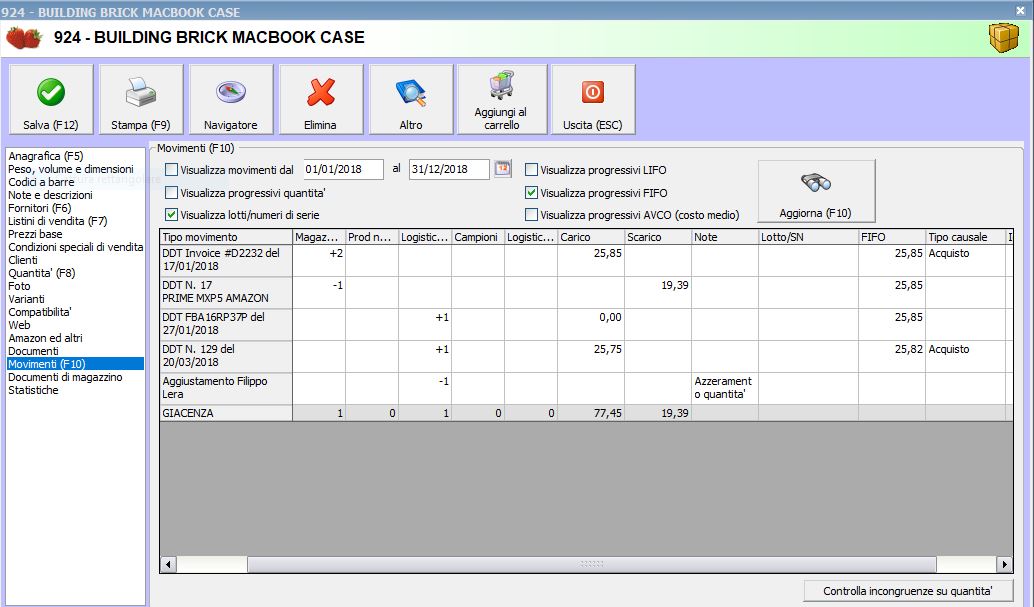
Task: Click the GIACENZA totals row label
Action: [x=226, y=413]
